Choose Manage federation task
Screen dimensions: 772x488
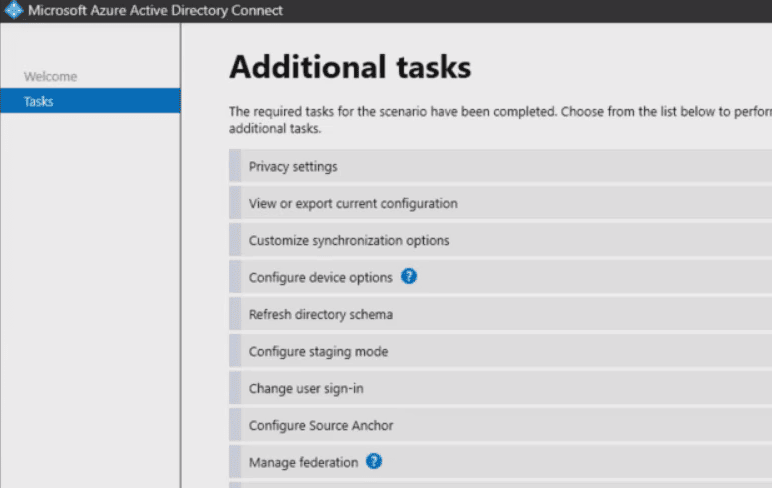[500, 462]
